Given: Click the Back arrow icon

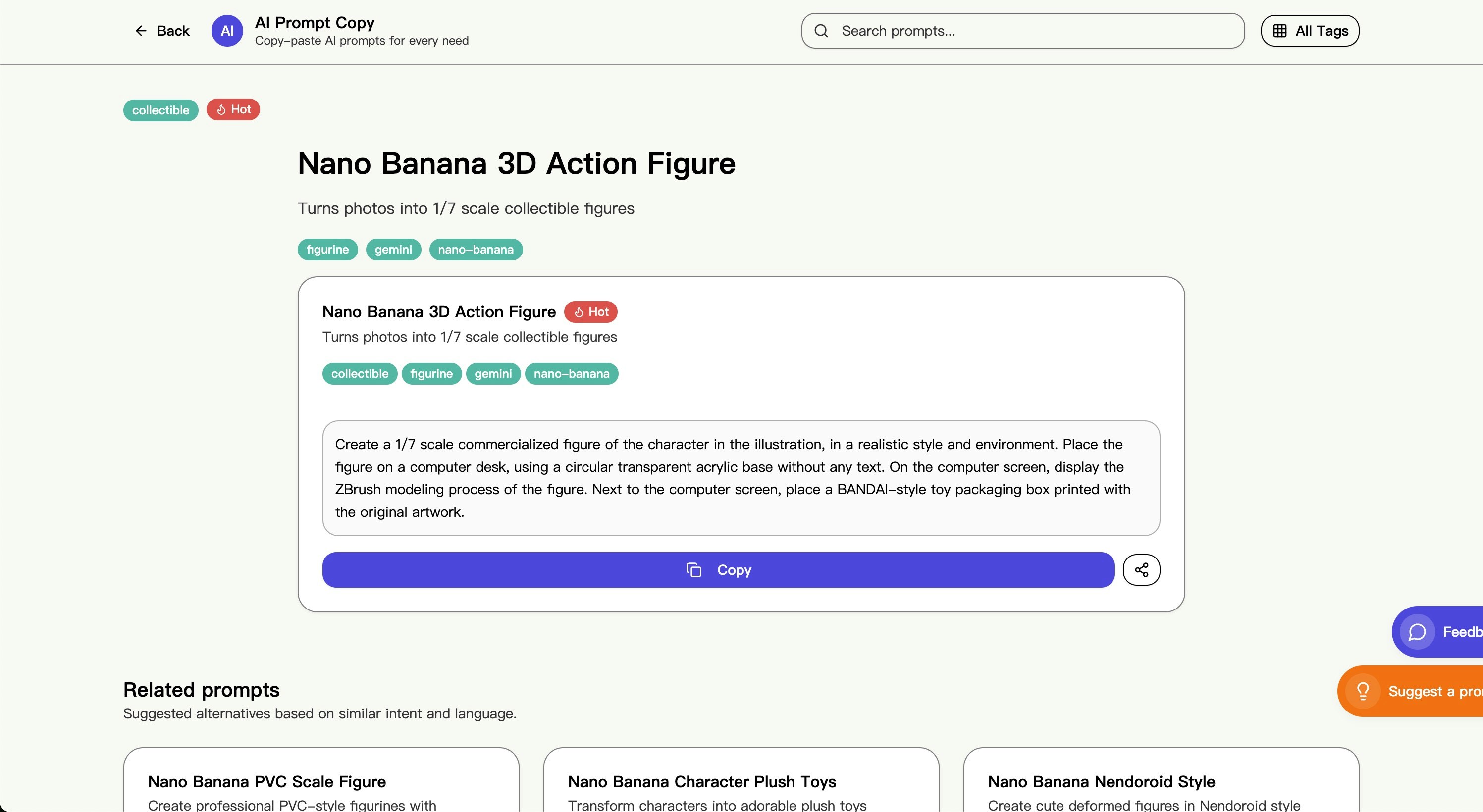Looking at the screenshot, I should pos(141,31).
